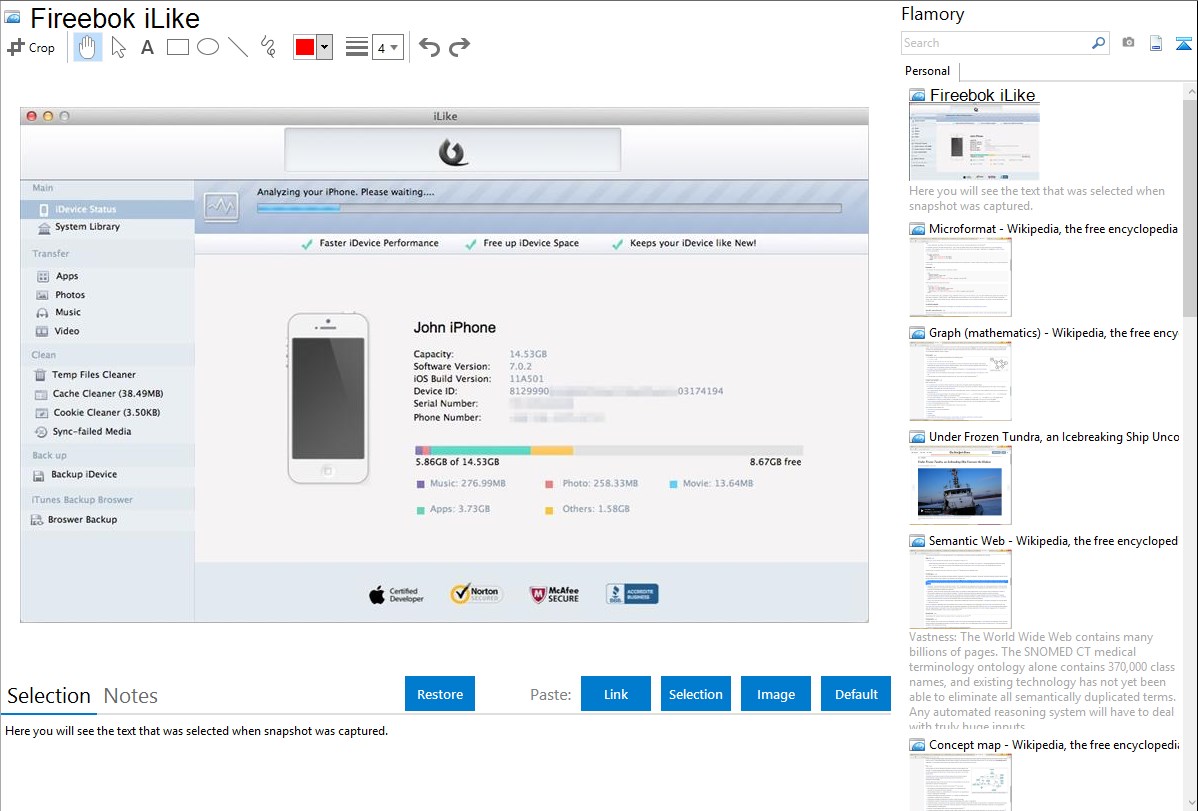Viewport: 1198px width, 811px height.
Task: Click the red annotation color swatch
Action: tap(305, 47)
